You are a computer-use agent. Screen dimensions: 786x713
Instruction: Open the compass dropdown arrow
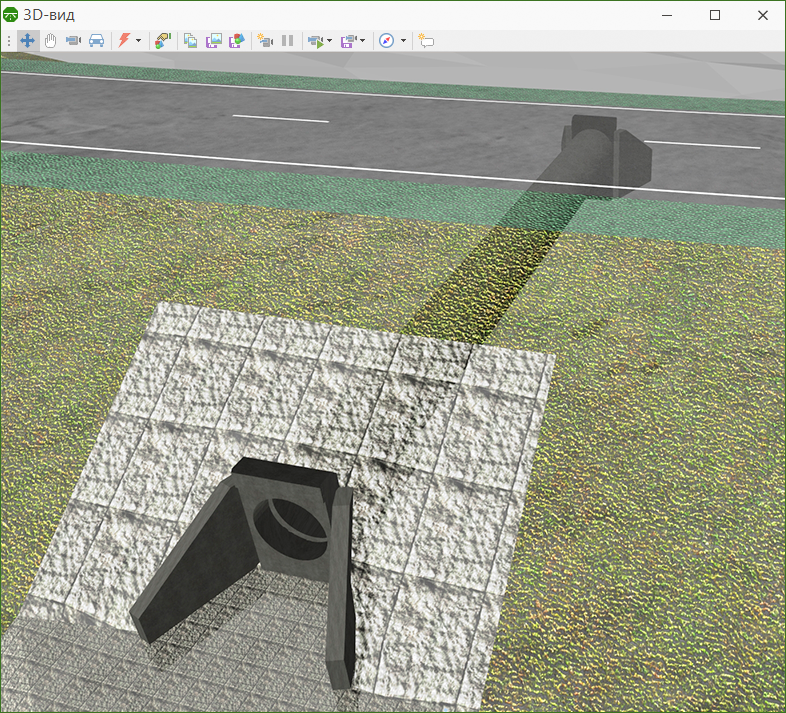point(403,41)
